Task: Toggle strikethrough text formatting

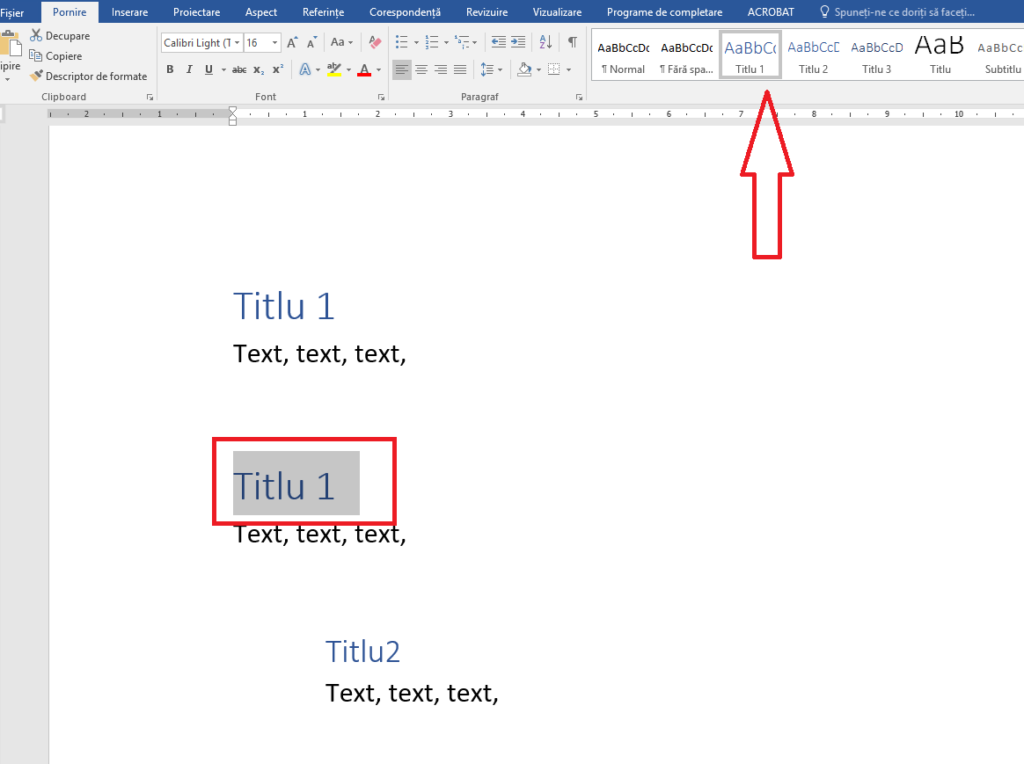Action: pos(239,70)
